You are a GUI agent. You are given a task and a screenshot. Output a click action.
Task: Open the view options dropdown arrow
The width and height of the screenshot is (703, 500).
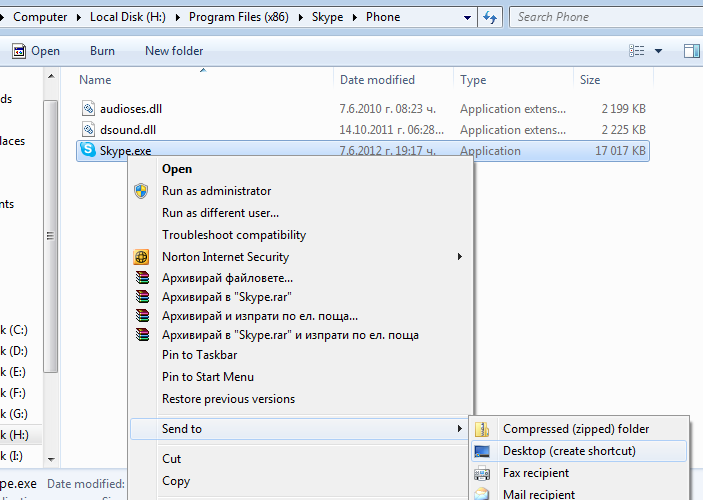(658, 51)
